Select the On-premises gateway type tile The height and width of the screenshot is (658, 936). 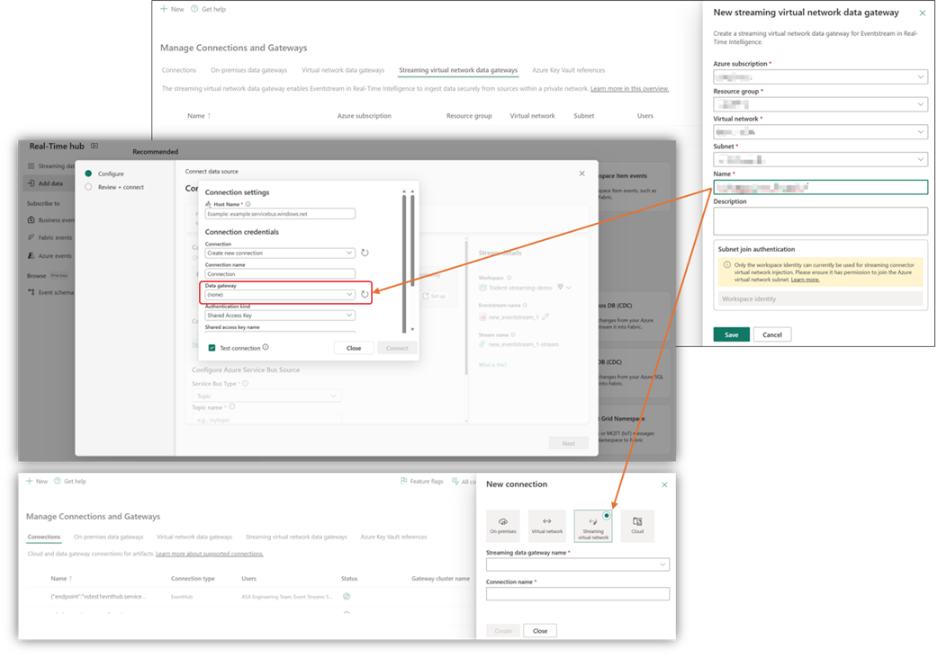click(x=503, y=525)
